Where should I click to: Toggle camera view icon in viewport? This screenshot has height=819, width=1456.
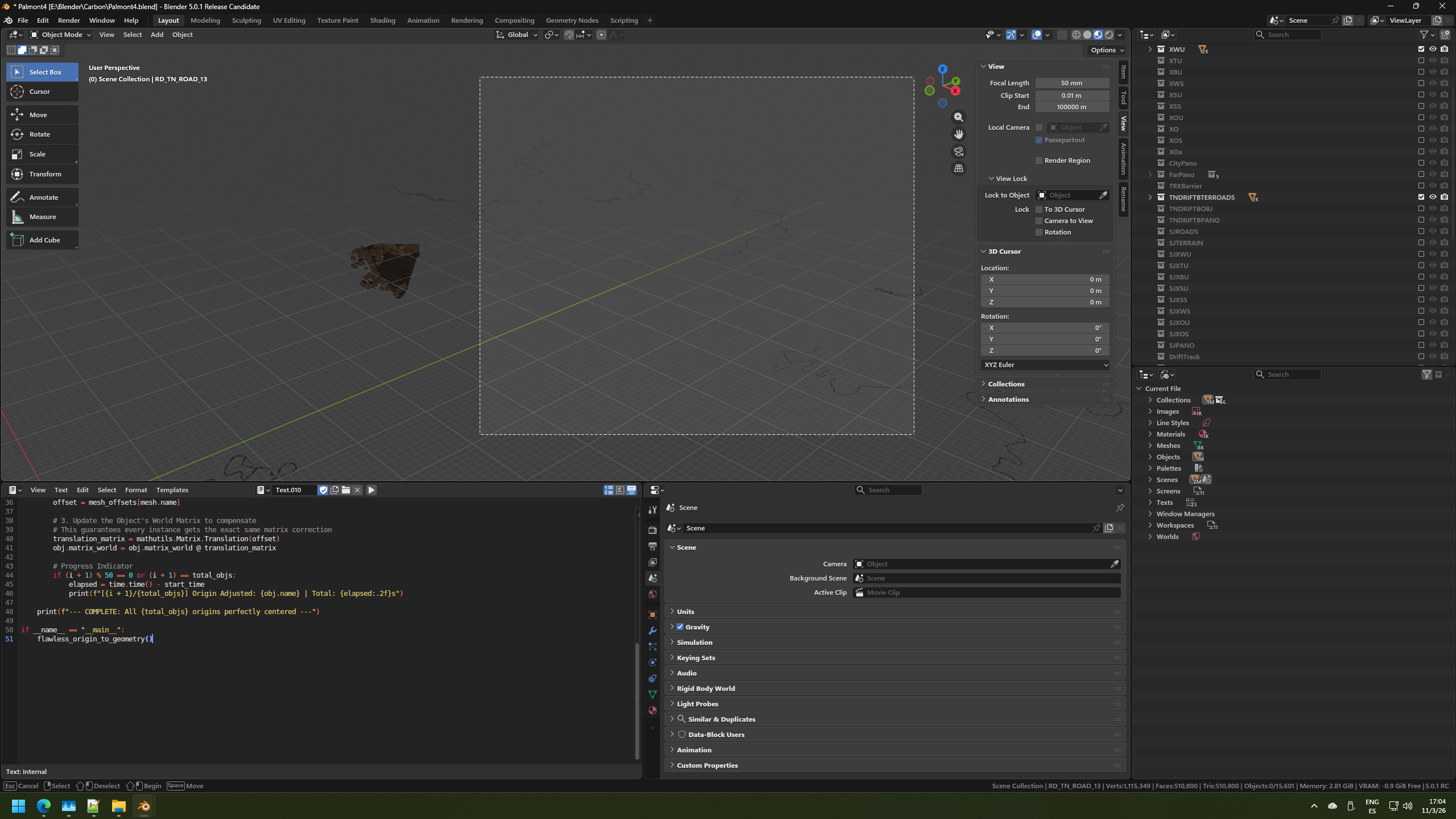(x=959, y=151)
